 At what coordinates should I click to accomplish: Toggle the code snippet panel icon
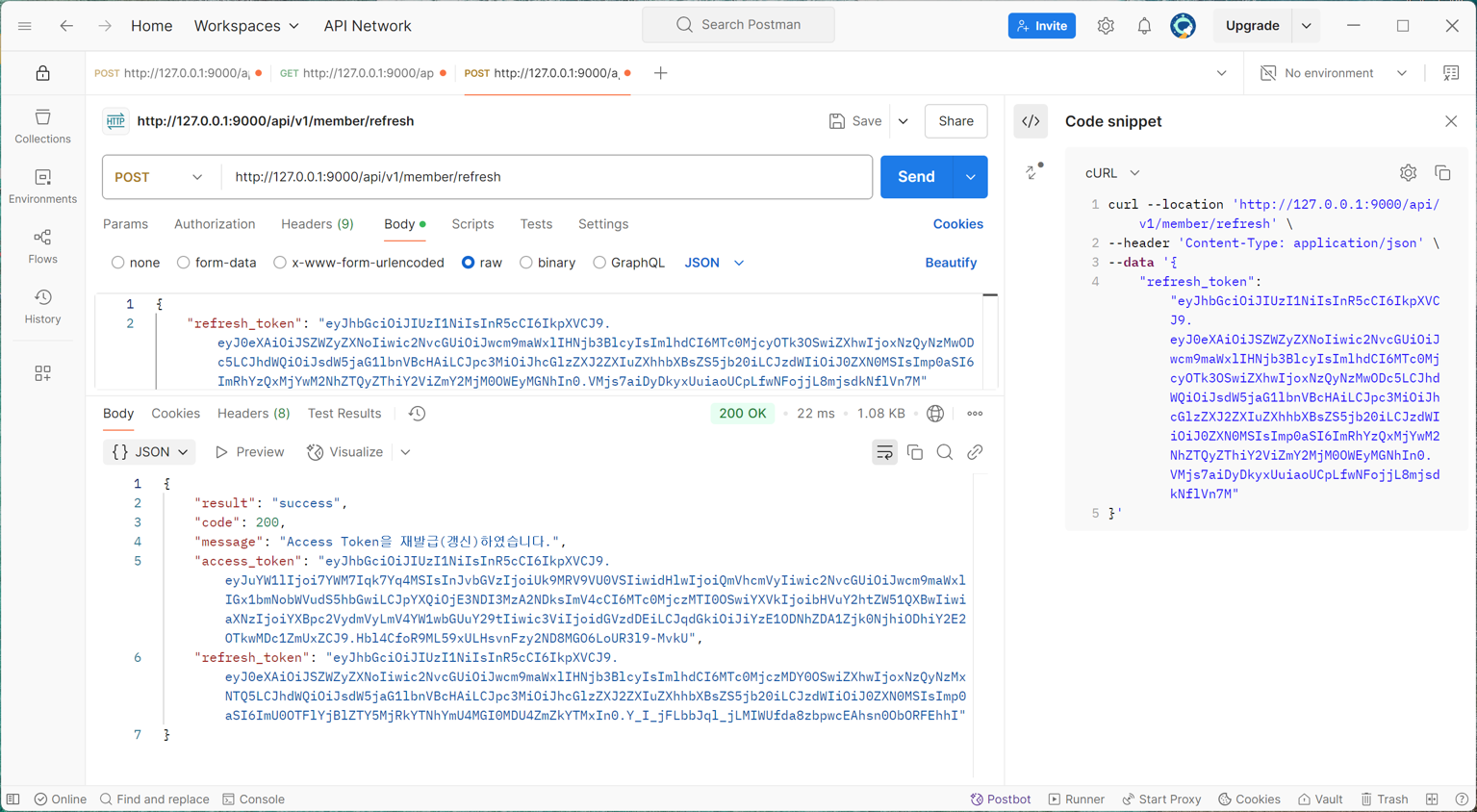coord(1031,121)
